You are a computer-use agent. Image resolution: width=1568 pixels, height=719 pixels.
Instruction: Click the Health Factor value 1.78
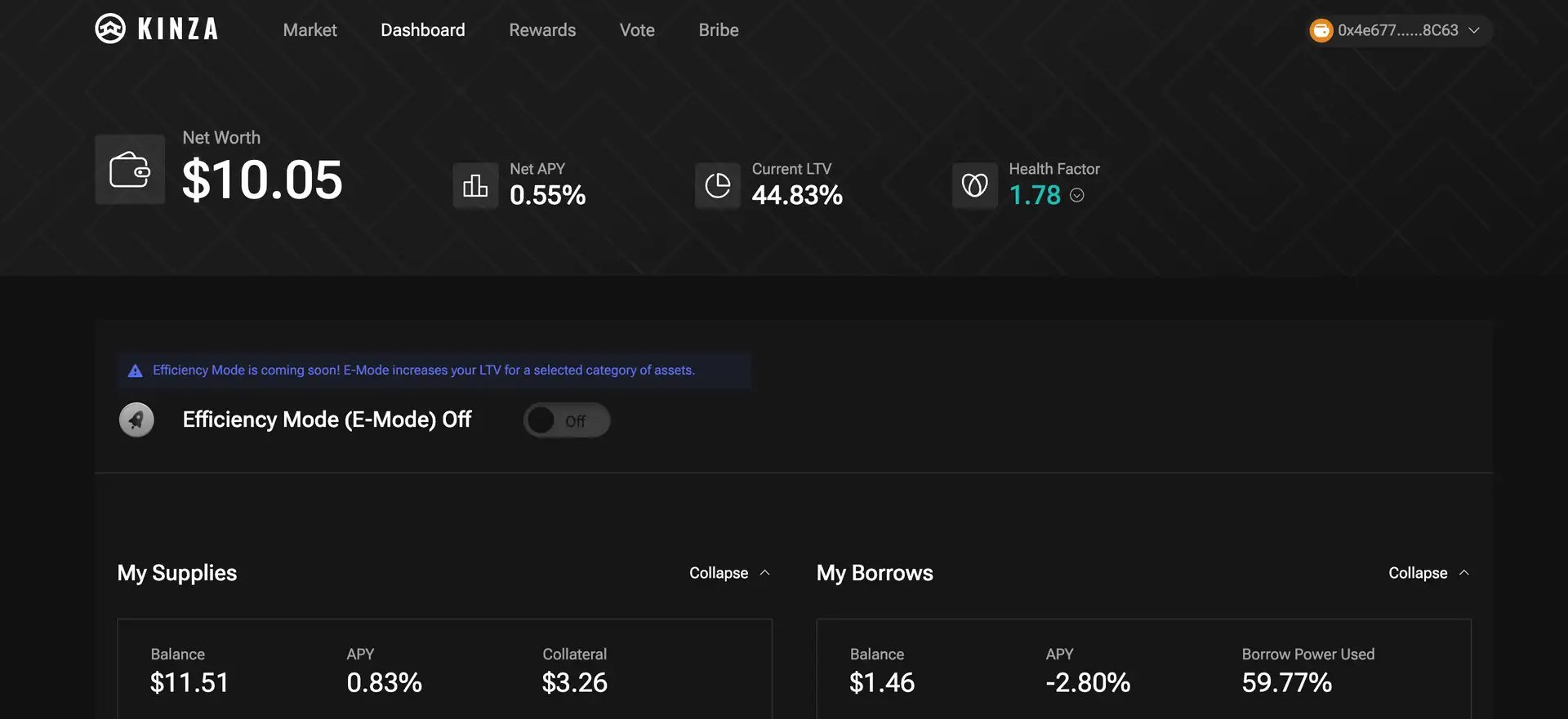pyautogui.click(x=1035, y=195)
